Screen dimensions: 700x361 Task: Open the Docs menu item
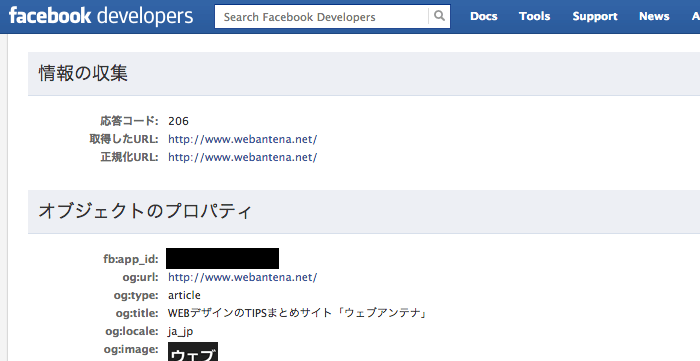(483, 17)
